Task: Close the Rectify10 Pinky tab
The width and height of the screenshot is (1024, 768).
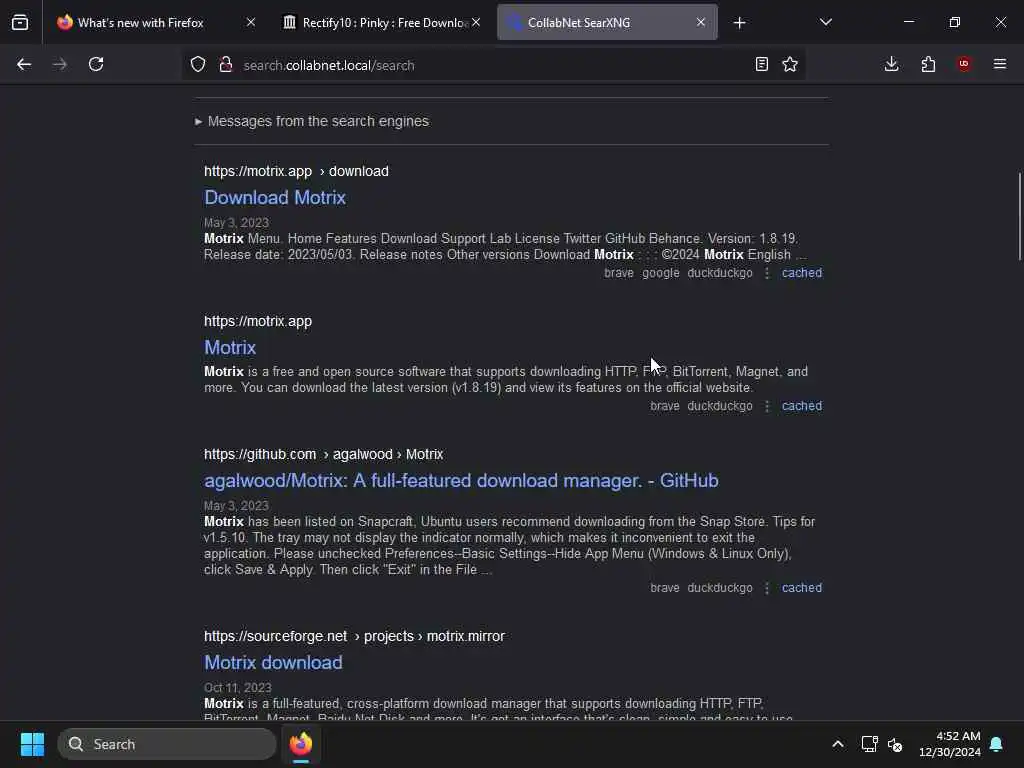Action: pos(476,23)
